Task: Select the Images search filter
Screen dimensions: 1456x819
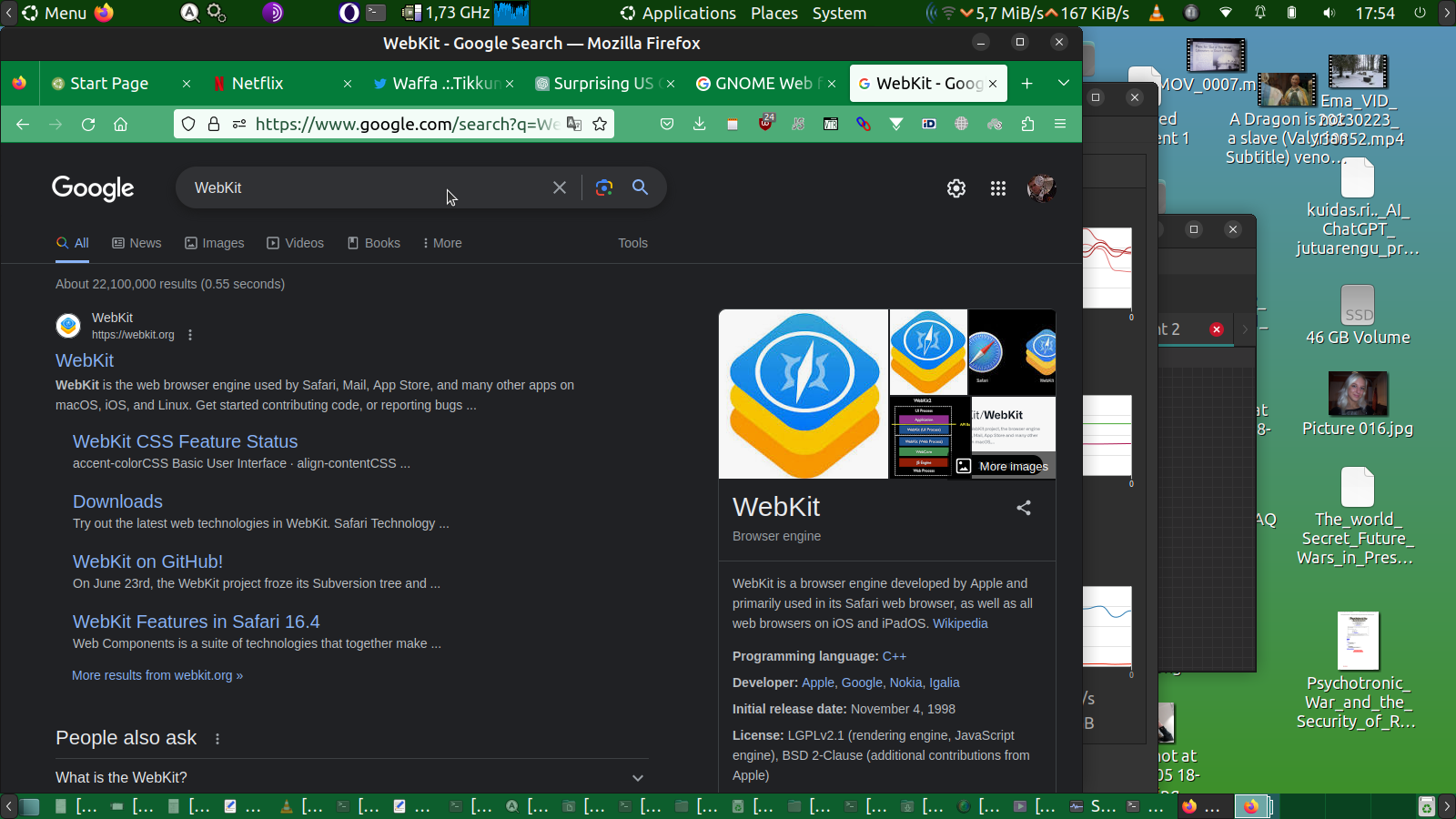Action: [x=215, y=243]
